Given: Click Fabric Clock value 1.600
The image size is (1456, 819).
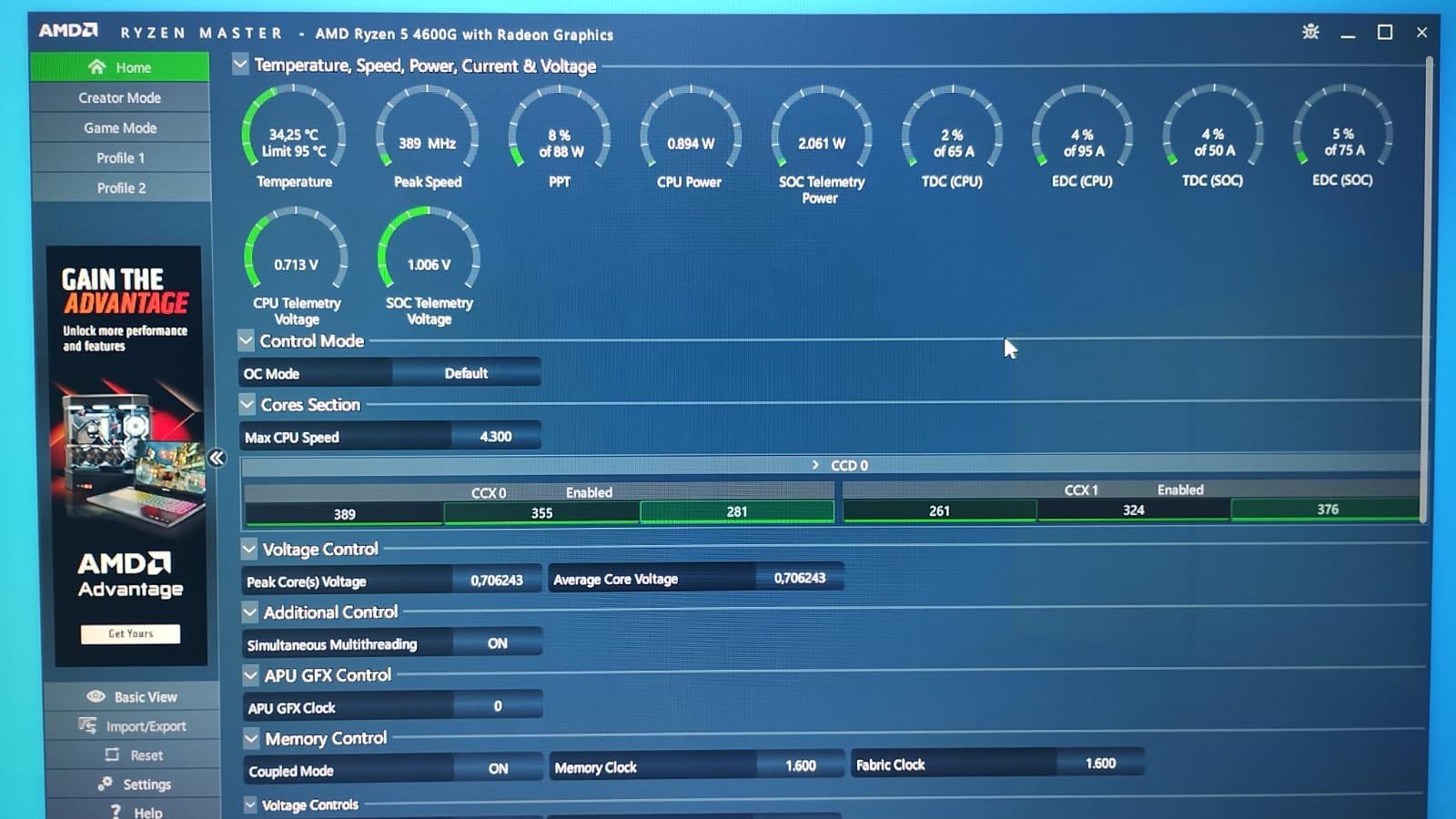Looking at the screenshot, I should (1100, 763).
